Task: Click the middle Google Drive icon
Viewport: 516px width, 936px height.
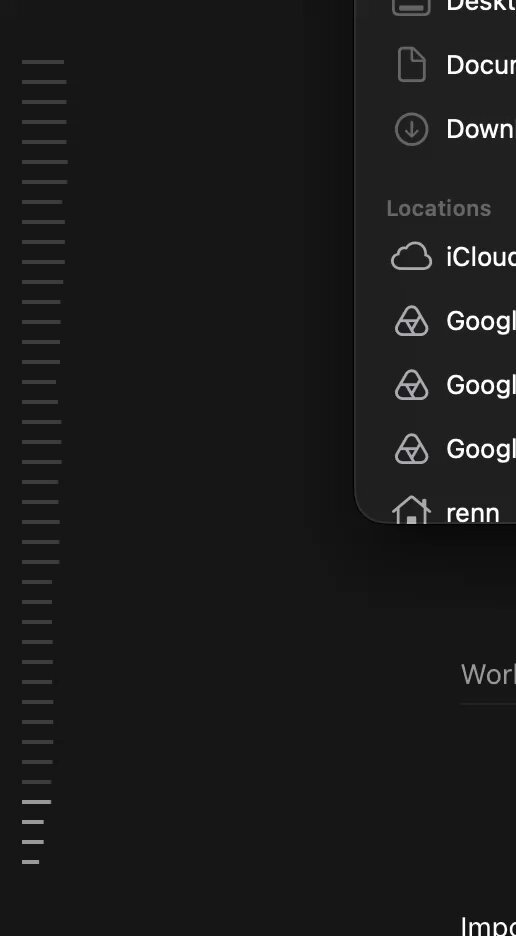Action: pyautogui.click(x=411, y=385)
